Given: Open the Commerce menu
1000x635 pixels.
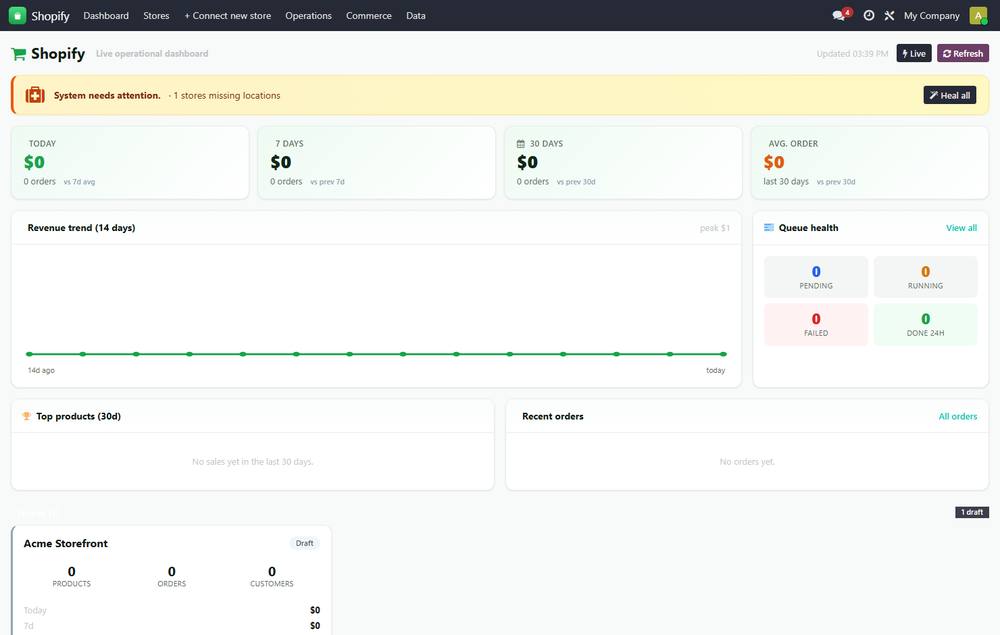Looking at the screenshot, I should (369, 15).
